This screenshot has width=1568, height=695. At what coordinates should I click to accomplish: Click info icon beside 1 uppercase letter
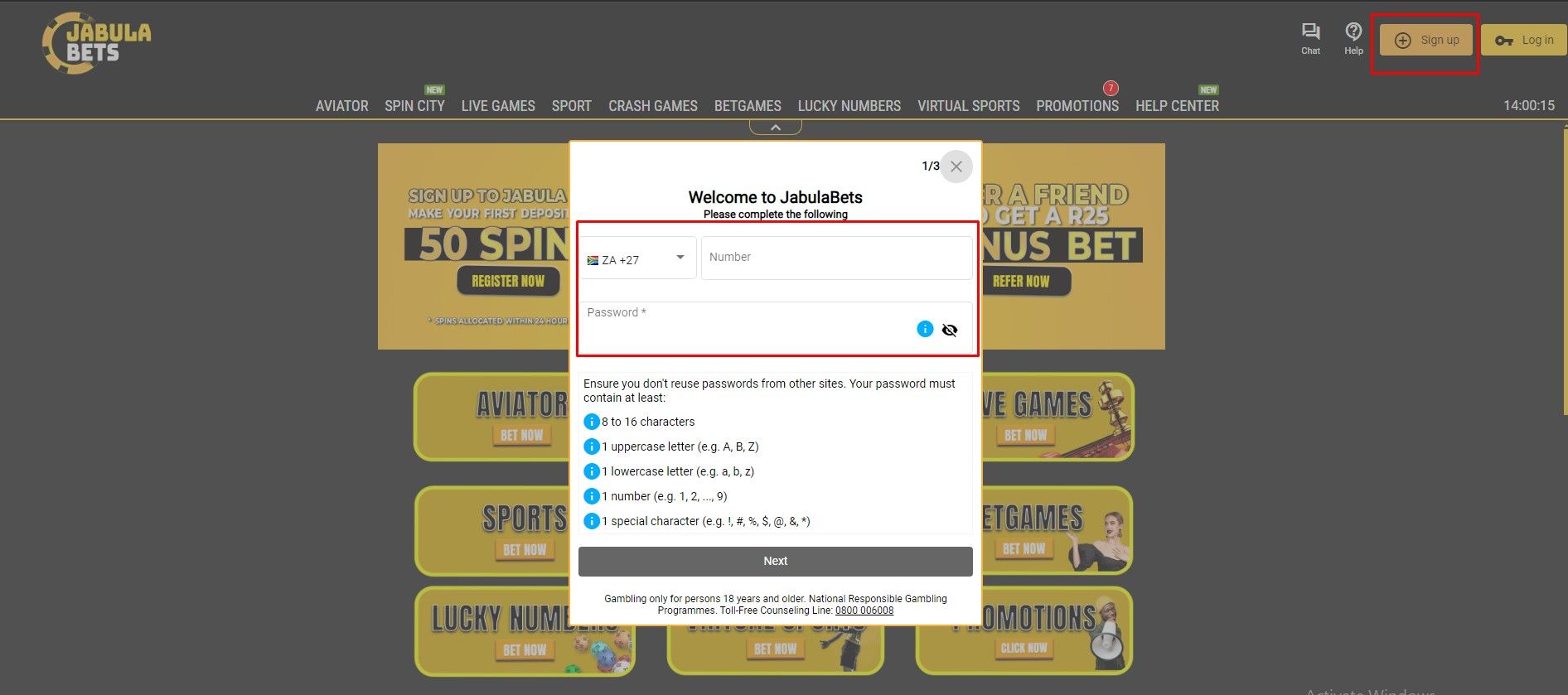pyautogui.click(x=592, y=446)
